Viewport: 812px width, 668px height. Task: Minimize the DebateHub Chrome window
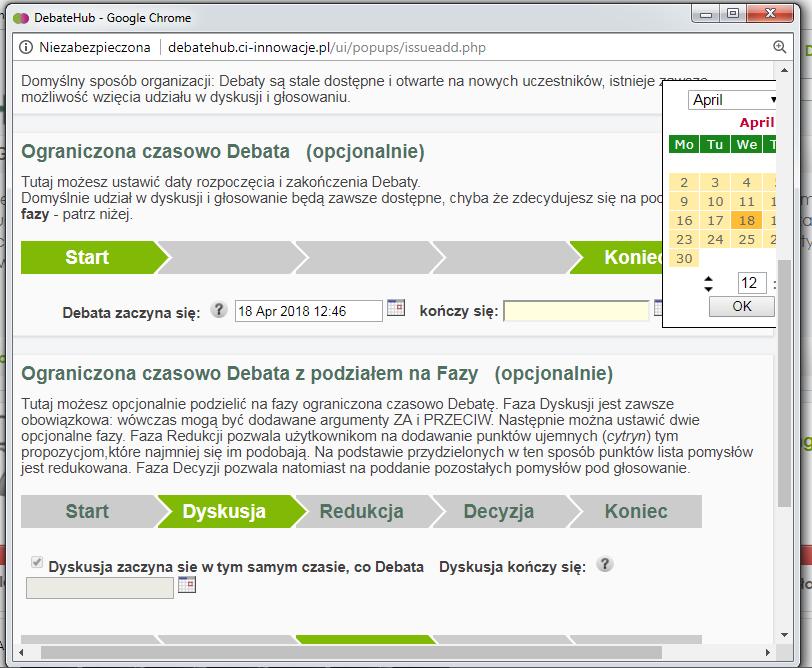pos(705,14)
